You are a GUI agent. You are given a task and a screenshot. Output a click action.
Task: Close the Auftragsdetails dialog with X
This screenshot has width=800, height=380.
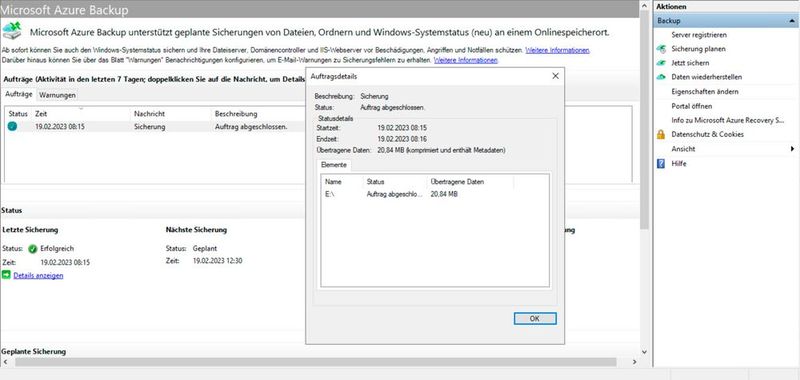(x=555, y=76)
